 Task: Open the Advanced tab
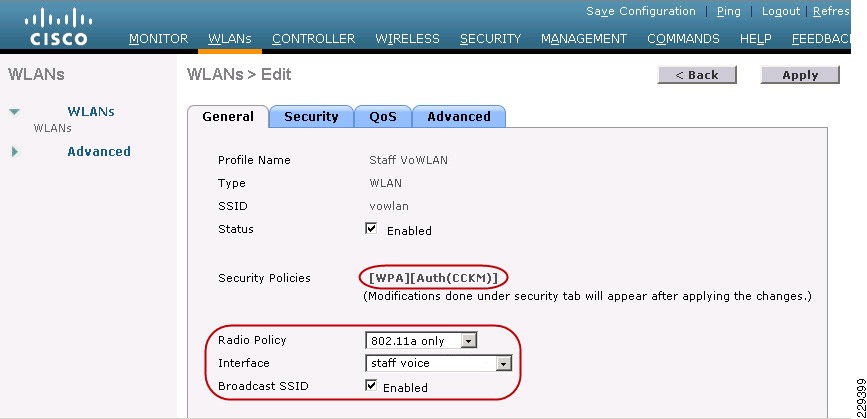[x=459, y=117]
